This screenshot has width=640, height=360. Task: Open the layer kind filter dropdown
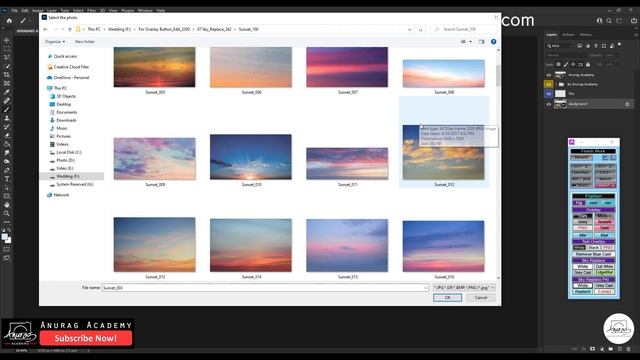tap(560, 46)
